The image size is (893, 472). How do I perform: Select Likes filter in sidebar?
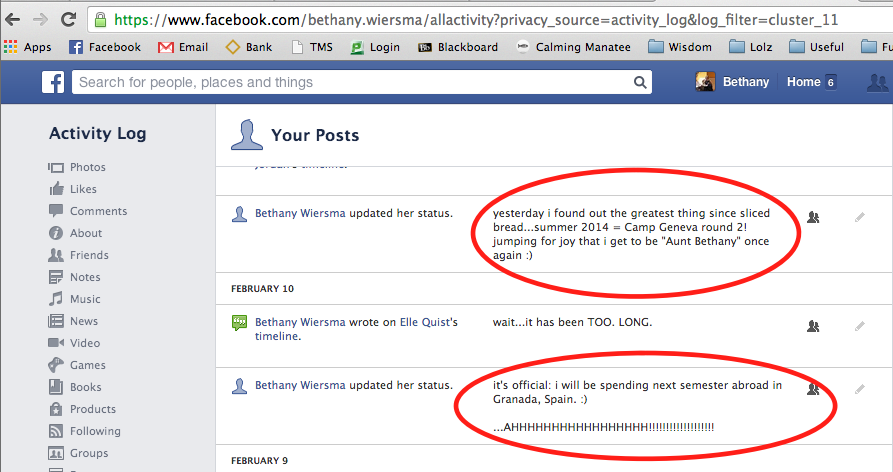[83, 189]
